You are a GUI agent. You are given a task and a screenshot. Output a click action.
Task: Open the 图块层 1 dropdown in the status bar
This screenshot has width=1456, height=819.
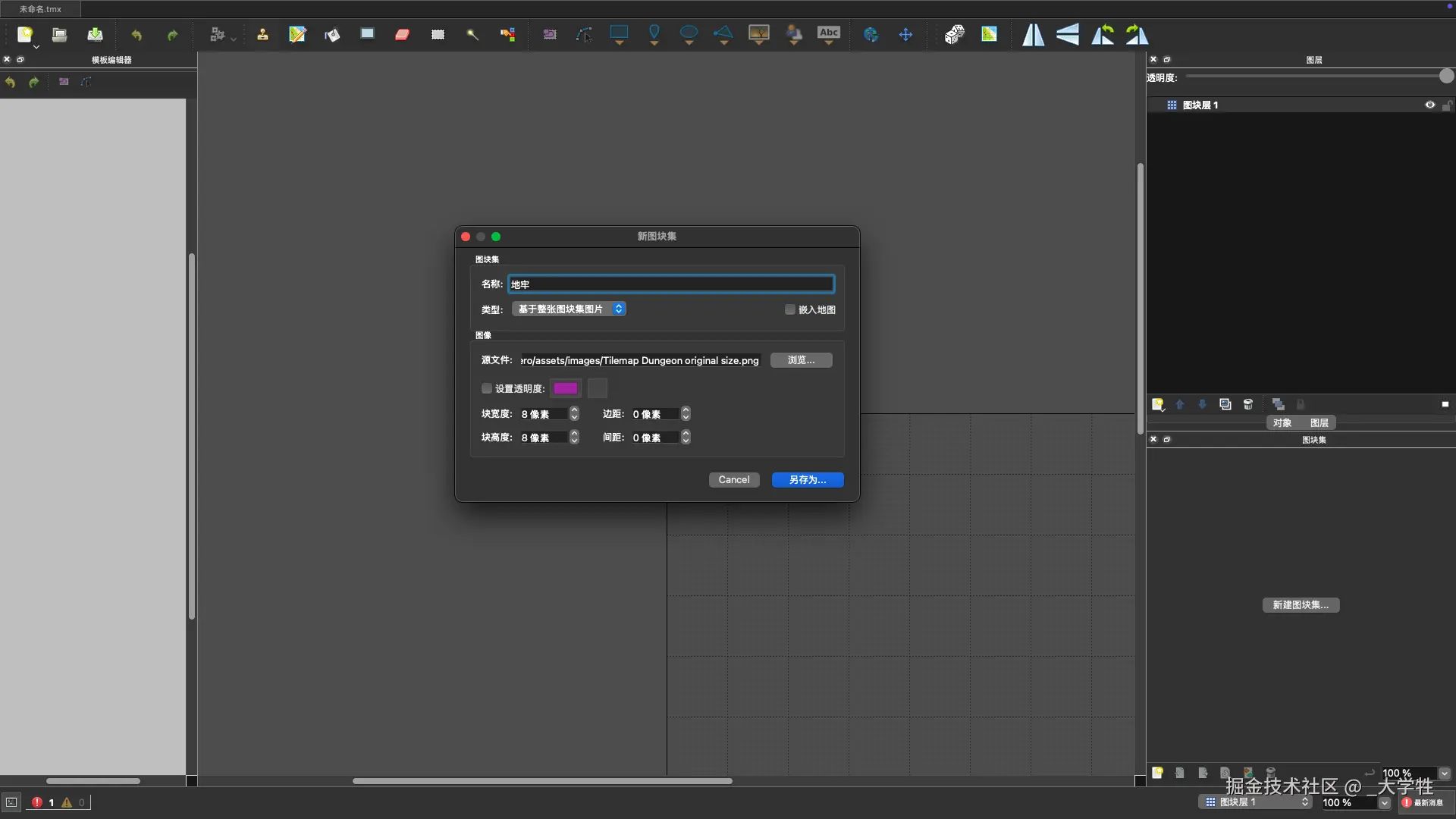click(x=1256, y=802)
